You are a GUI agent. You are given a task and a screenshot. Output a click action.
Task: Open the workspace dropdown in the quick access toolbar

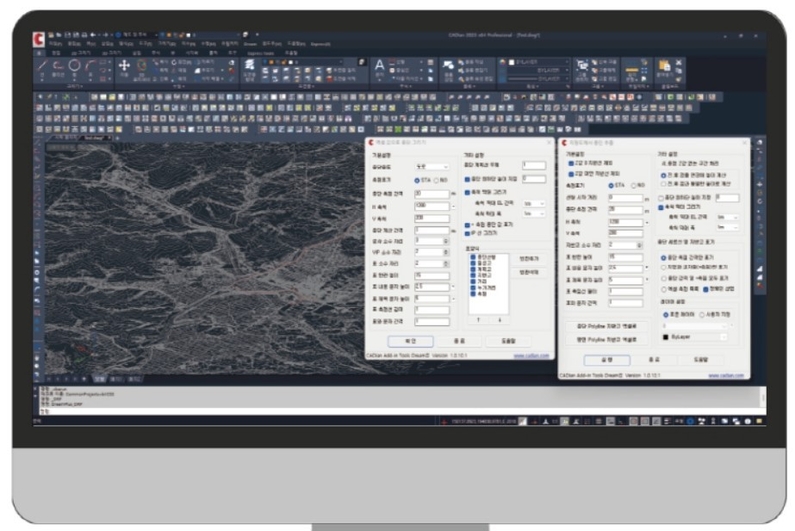coord(136,35)
